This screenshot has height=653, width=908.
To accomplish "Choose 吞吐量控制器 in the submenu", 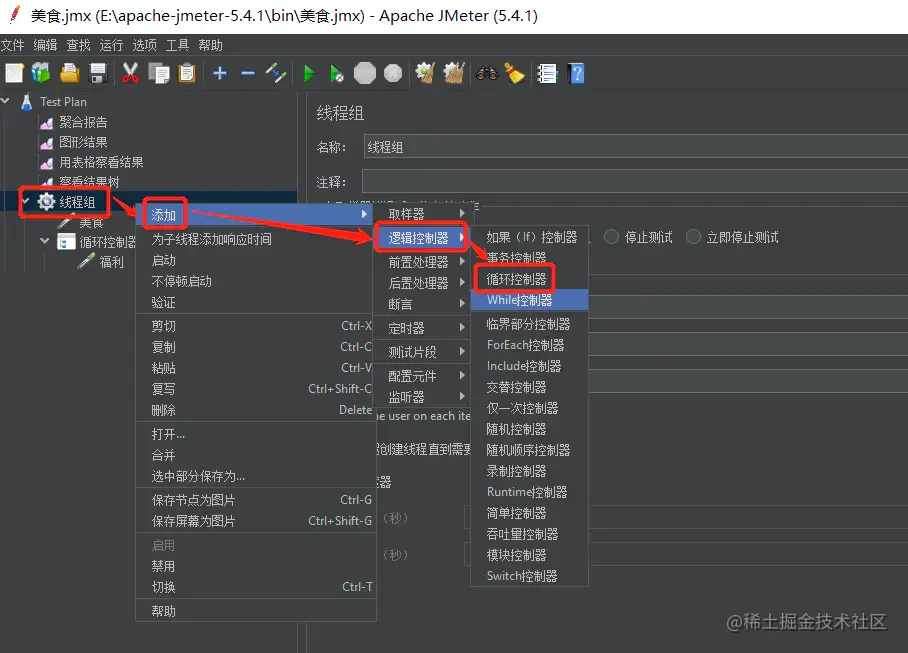I will pos(529,534).
